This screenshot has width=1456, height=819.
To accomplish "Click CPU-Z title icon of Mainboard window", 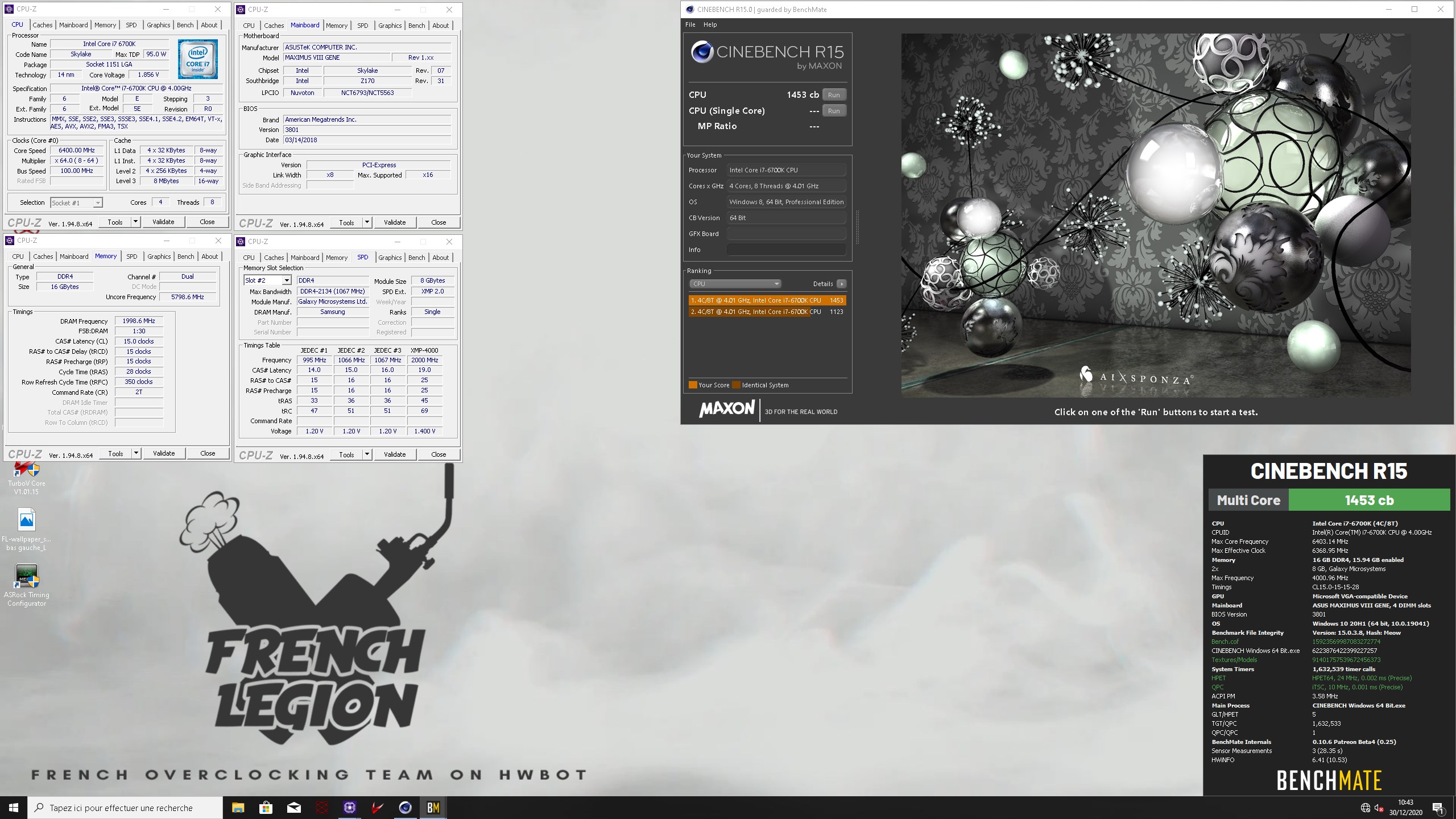I will tap(241, 9).
